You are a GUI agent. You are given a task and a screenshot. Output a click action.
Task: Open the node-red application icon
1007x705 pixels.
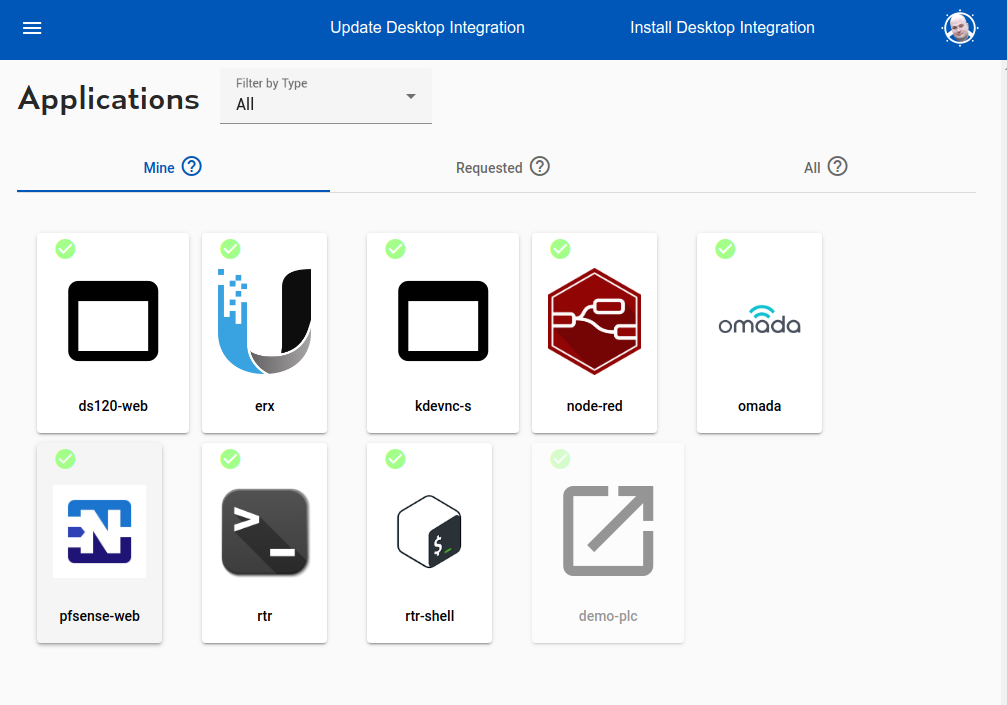tap(594, 321)
